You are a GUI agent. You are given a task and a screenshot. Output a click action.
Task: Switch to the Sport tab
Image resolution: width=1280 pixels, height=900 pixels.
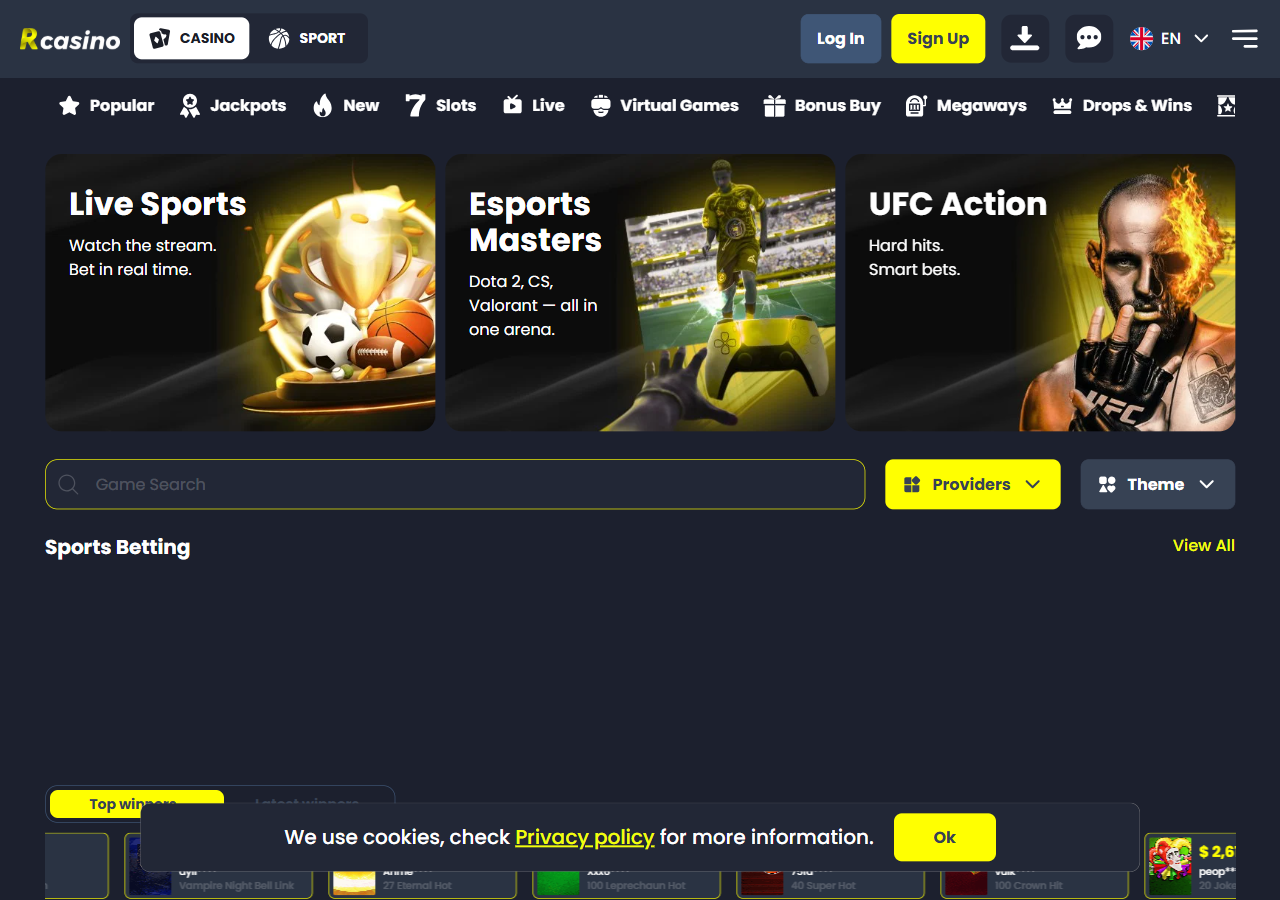pos(307,38)
